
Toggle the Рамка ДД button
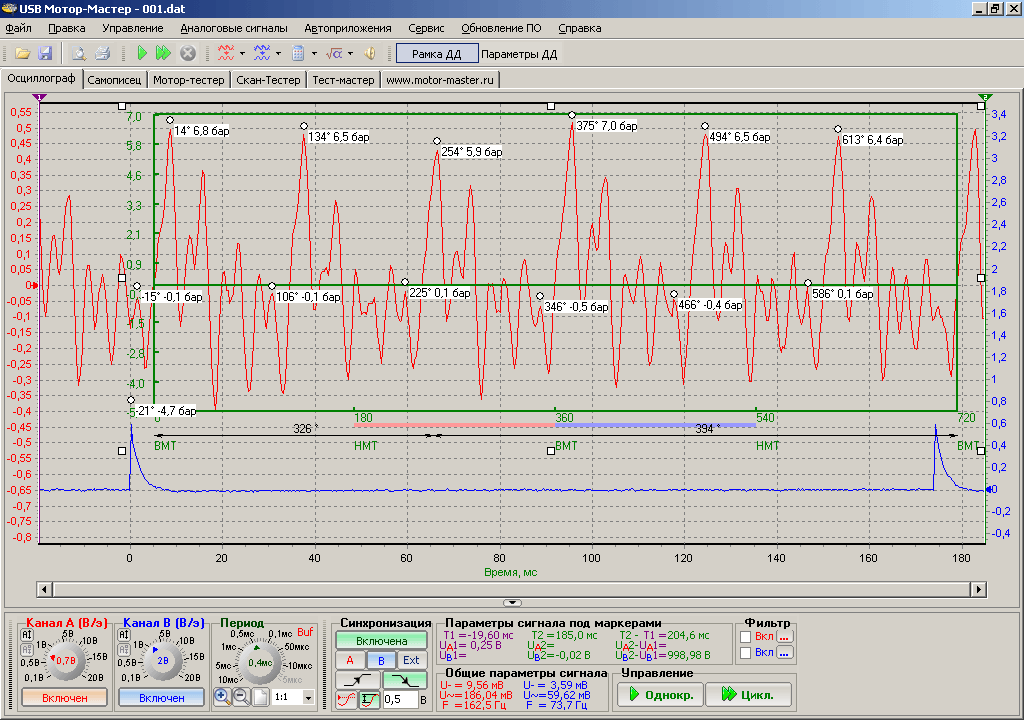pyautogui.click(x=437, y=54)
